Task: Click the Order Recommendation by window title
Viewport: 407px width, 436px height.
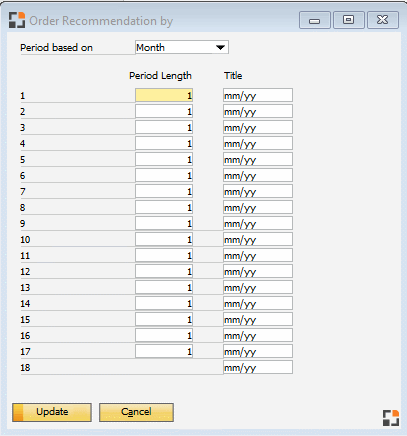Action: pyautogui.click(x=101, y=21)
